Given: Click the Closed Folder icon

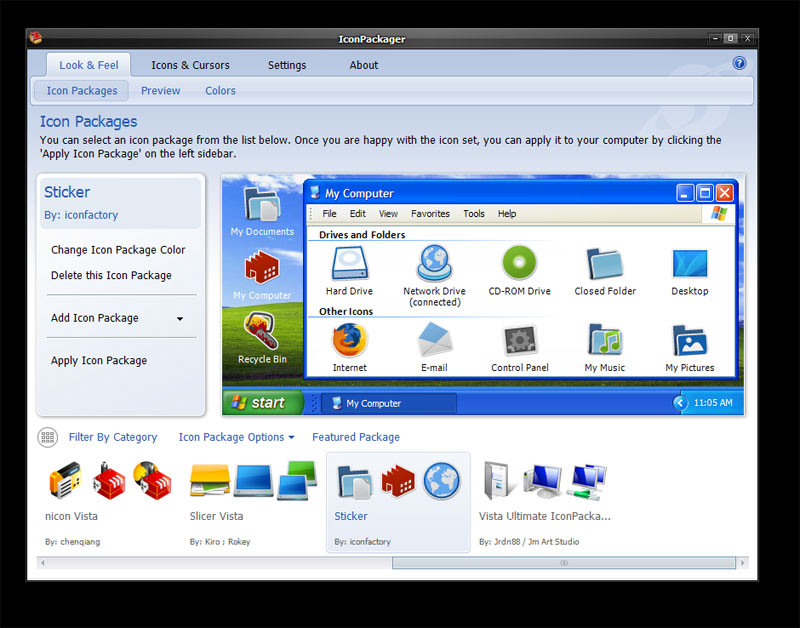Looking at the screenshot, I should click(x=605, y=264).
